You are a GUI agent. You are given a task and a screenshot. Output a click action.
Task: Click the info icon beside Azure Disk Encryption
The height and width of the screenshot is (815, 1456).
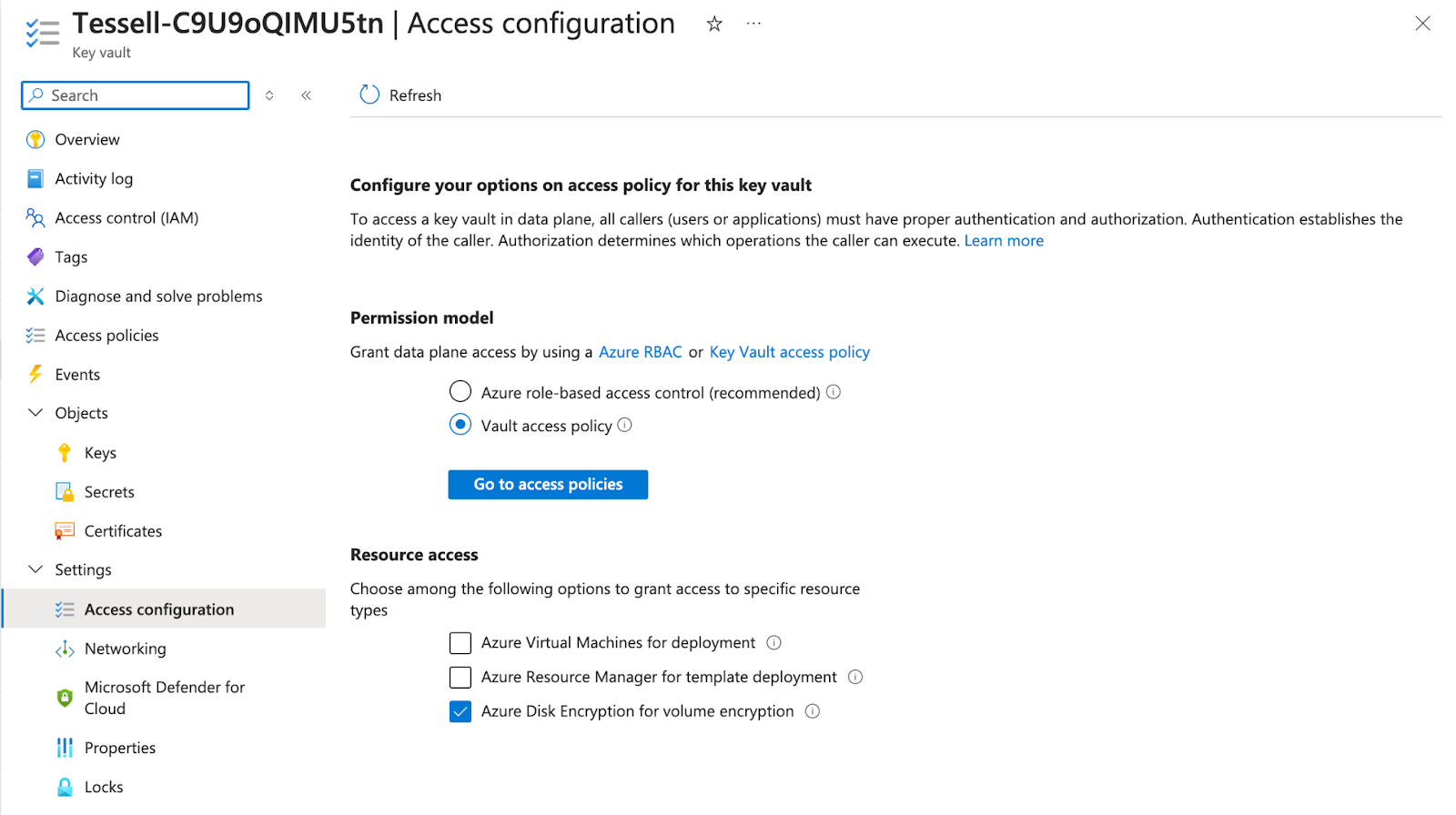(813, 711)
